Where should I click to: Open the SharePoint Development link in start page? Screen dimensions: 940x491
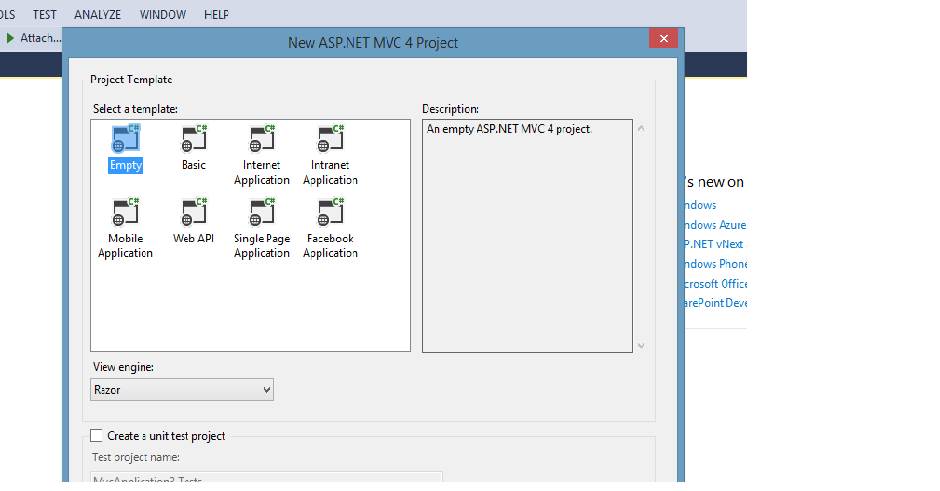(x=716, y=303)
